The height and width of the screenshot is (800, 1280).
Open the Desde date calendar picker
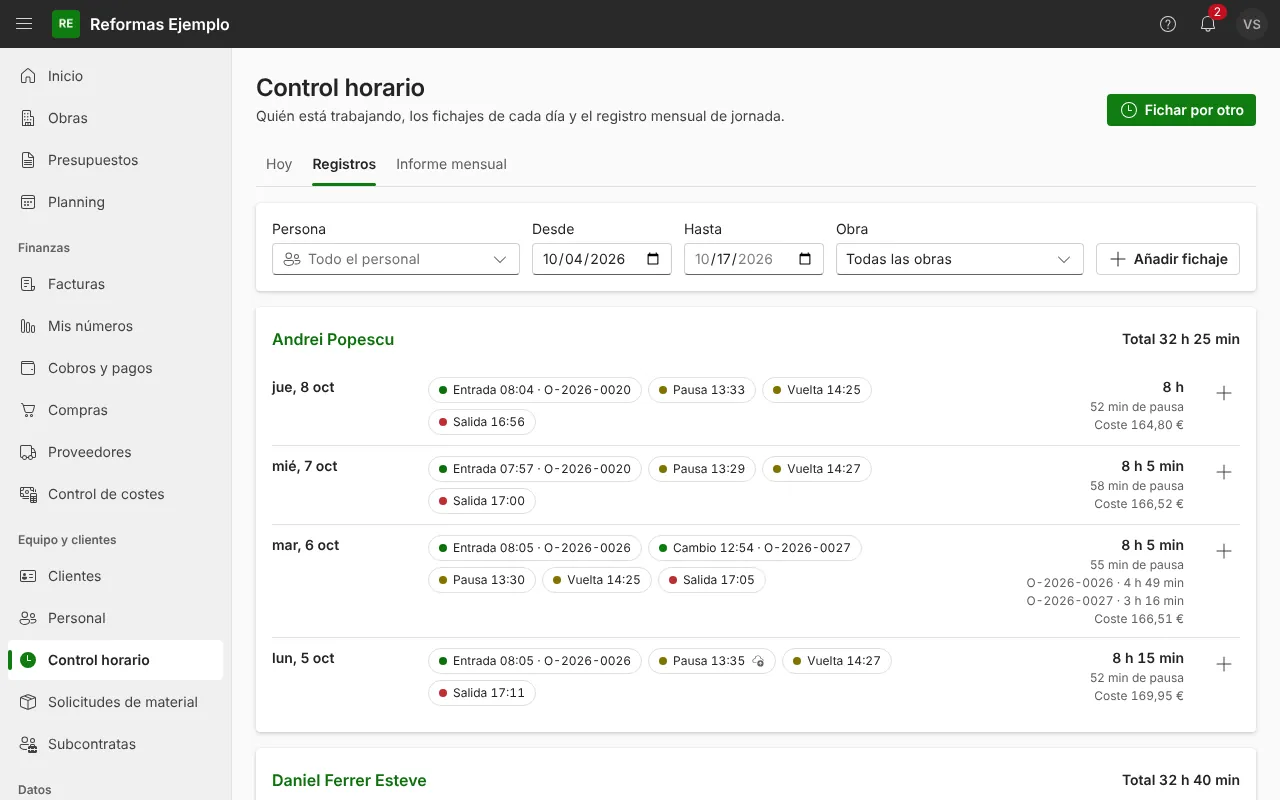pyautogui.click(x=653, y=259)
